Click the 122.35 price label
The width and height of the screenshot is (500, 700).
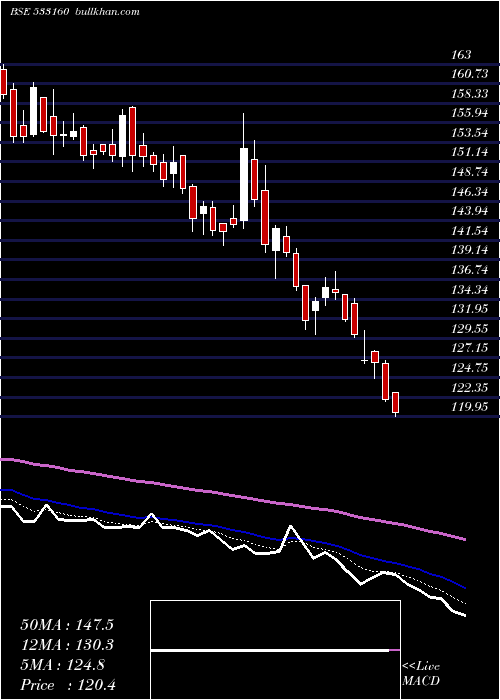(471, 387)
